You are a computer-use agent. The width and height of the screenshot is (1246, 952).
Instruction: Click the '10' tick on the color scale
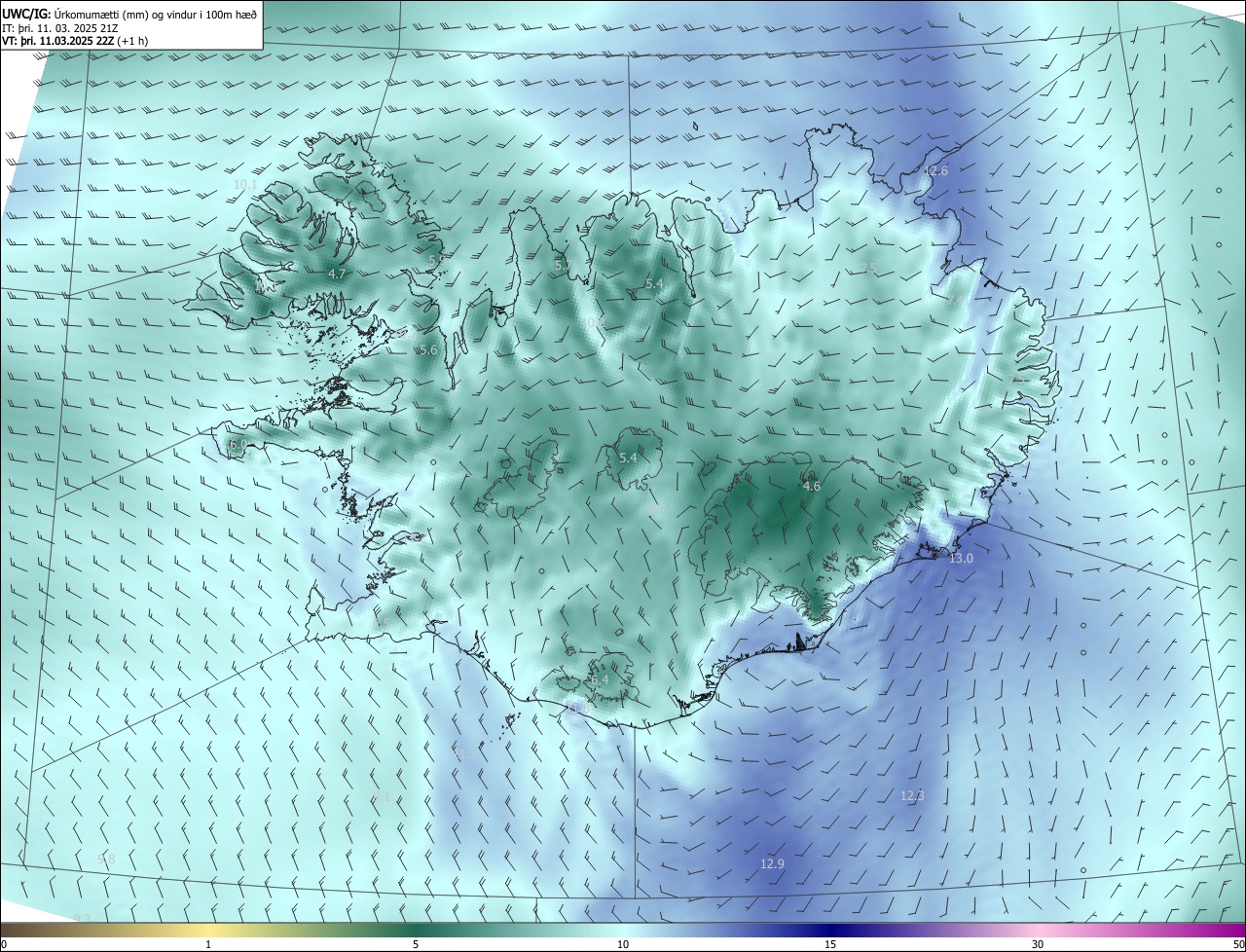click(x=623, y=944)
